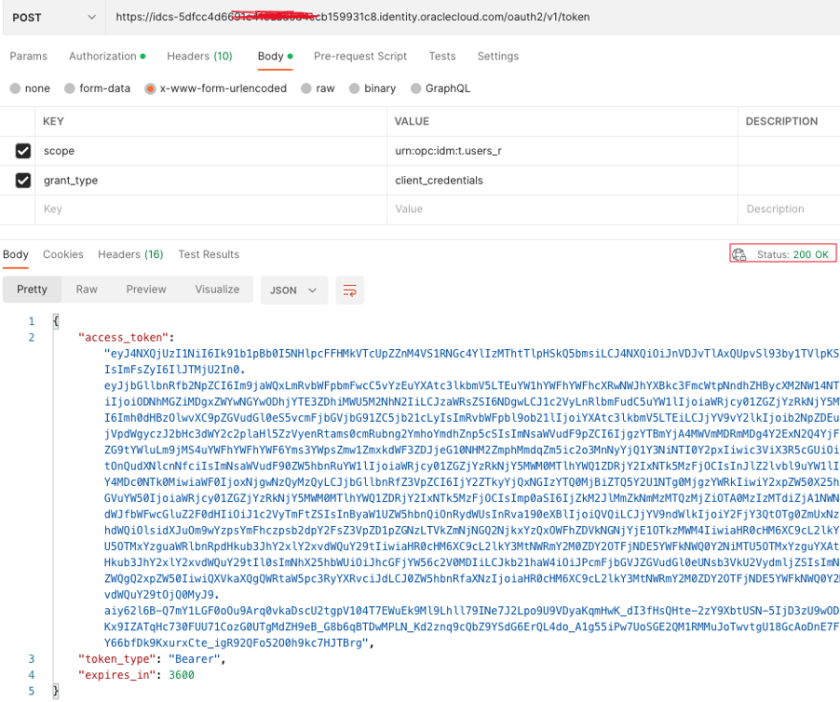Click the word wrap icon beside JSON

[350, 290]
